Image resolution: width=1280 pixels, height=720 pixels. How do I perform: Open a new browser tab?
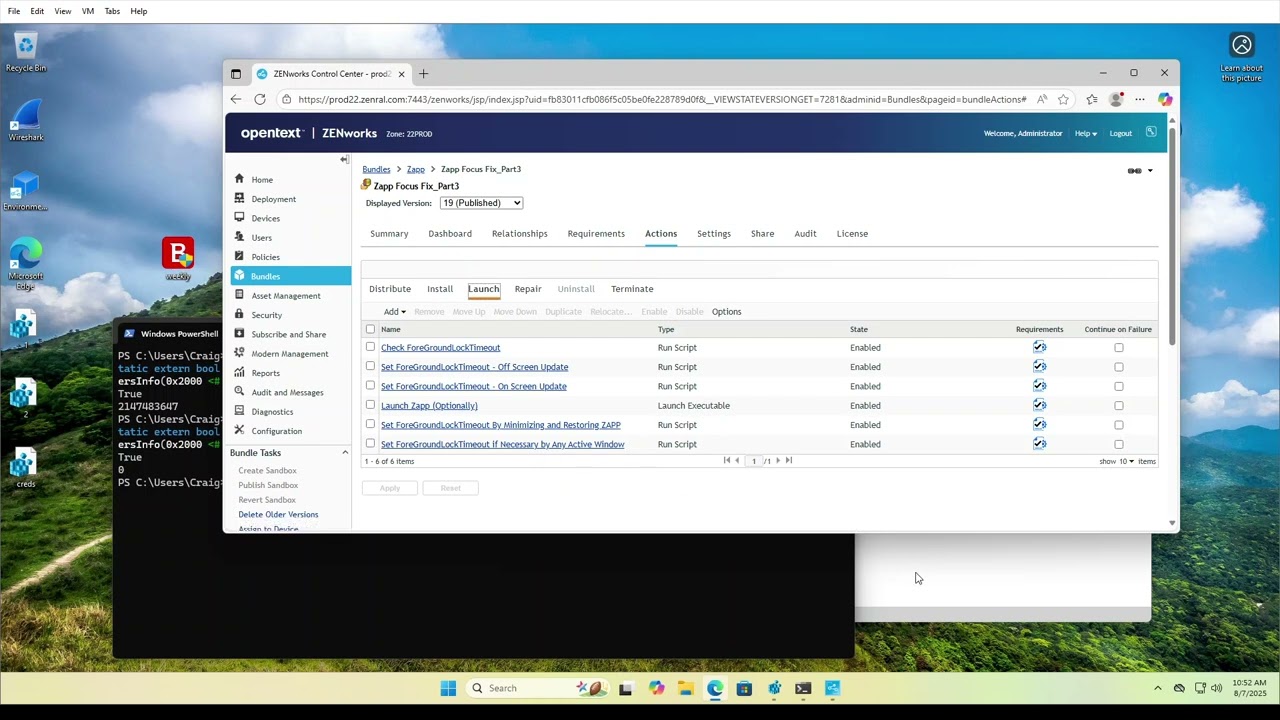coord(423,73)
